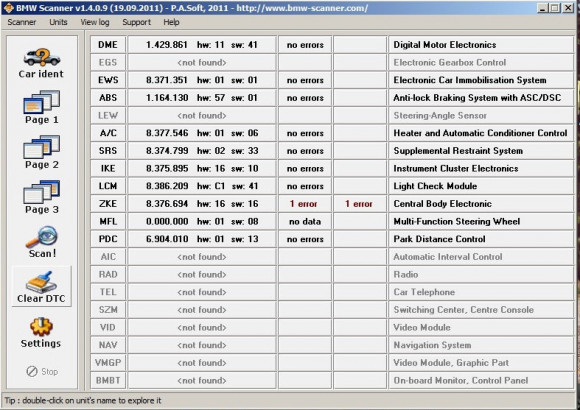Viewport: 580px width, 410px height.
Task: Select the DME unit name
Action: point(108,45)
